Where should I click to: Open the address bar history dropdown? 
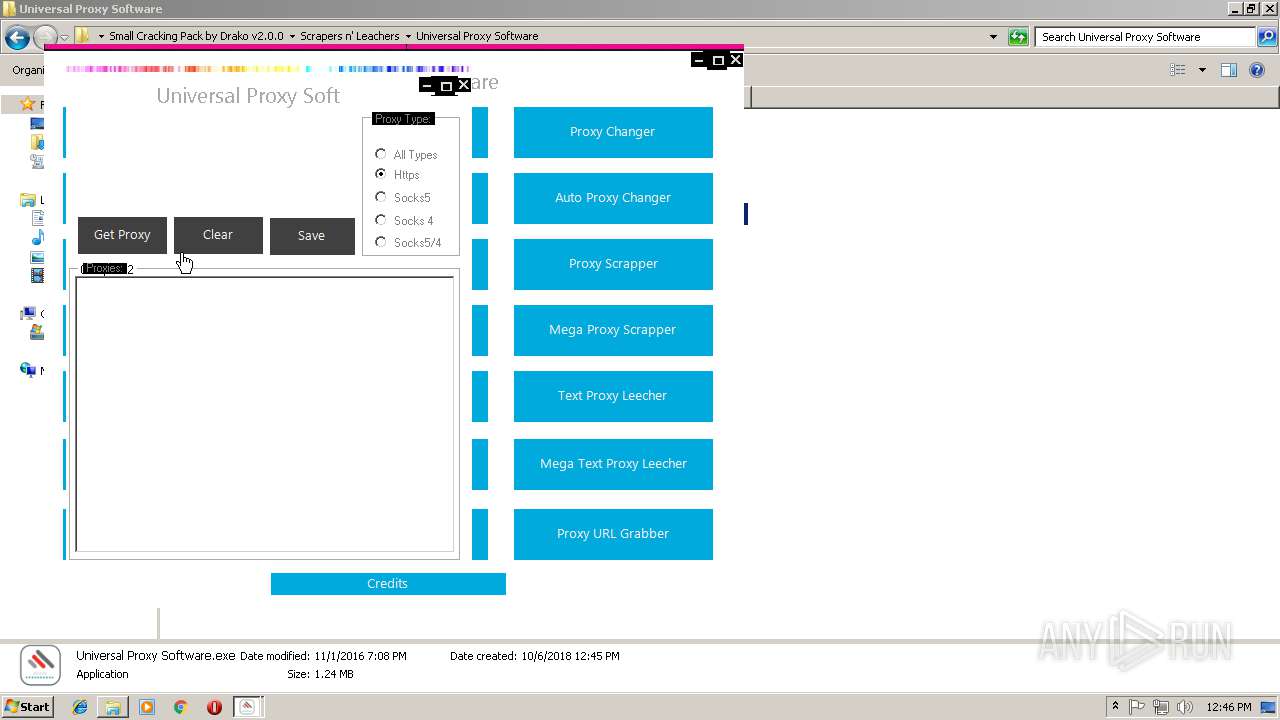tap(993, 37)
